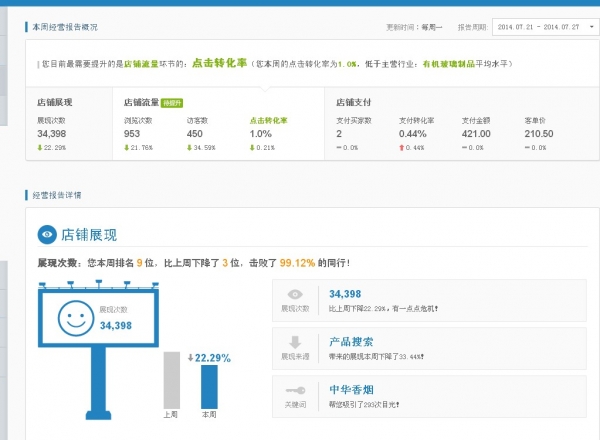600x440 pixels.
Task: Click the green 点击转化率 headline text
Action: [218, 62]
